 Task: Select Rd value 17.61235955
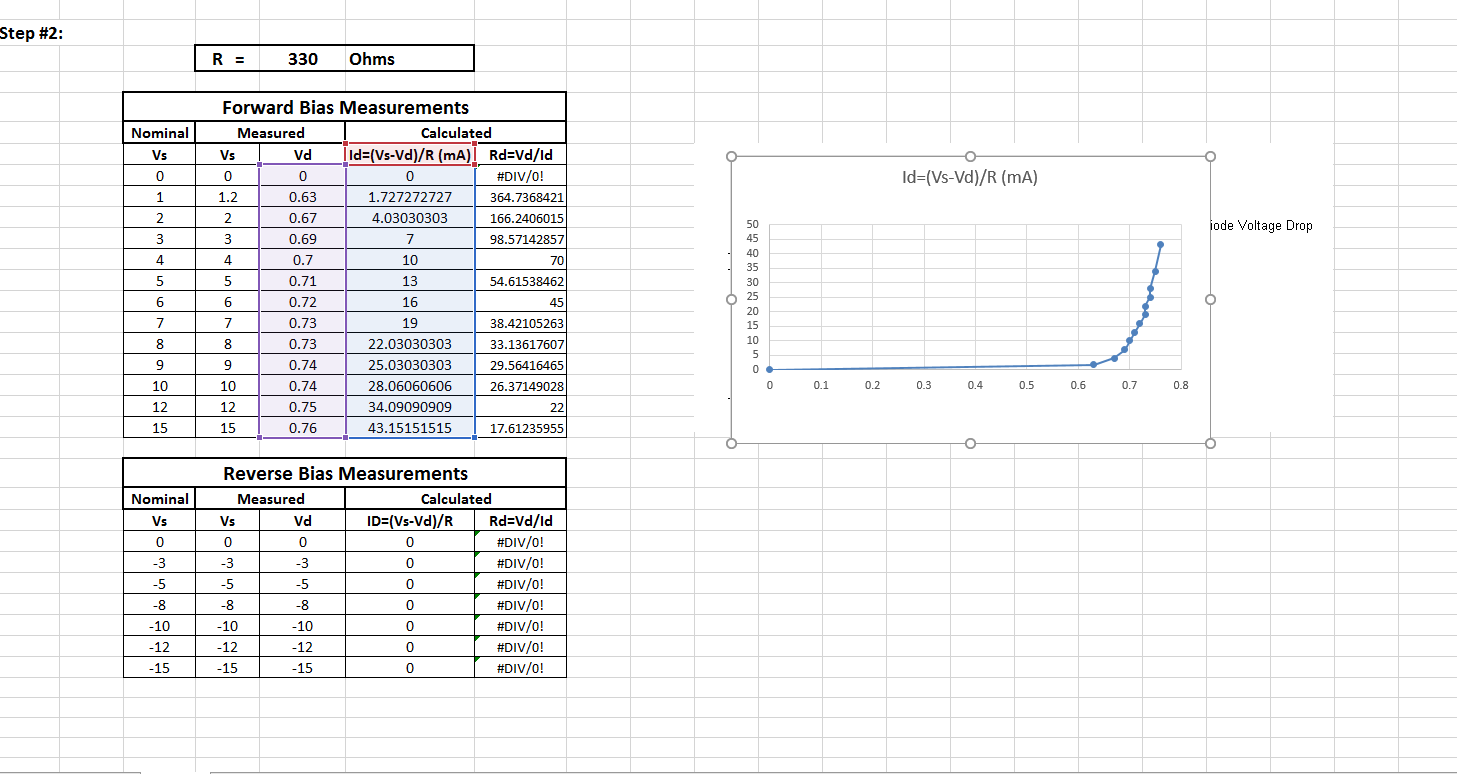pos(520,428)
